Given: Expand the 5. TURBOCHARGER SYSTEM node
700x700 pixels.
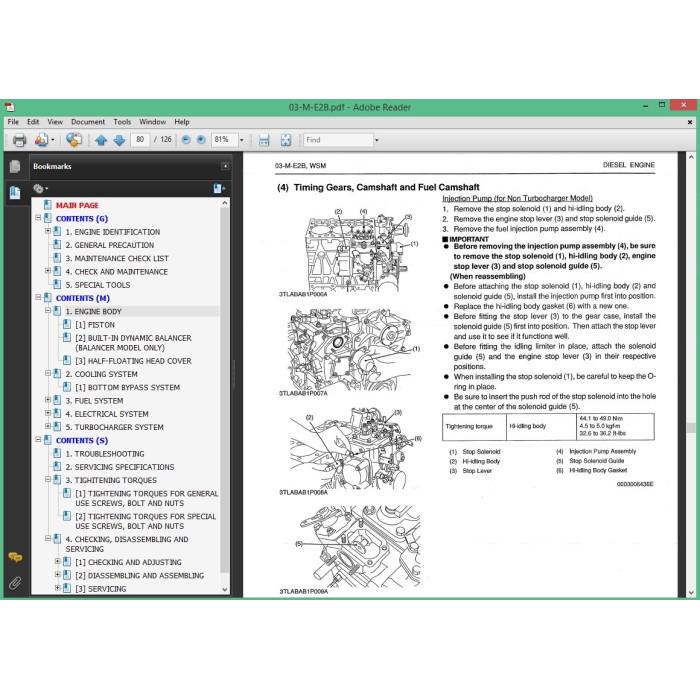Looking at the screenshot, I should [48, 426].
